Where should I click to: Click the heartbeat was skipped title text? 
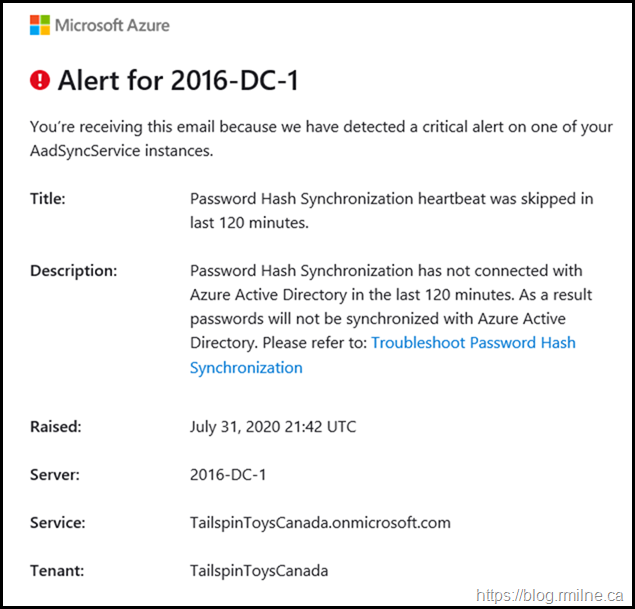click(x=391, y=199)
